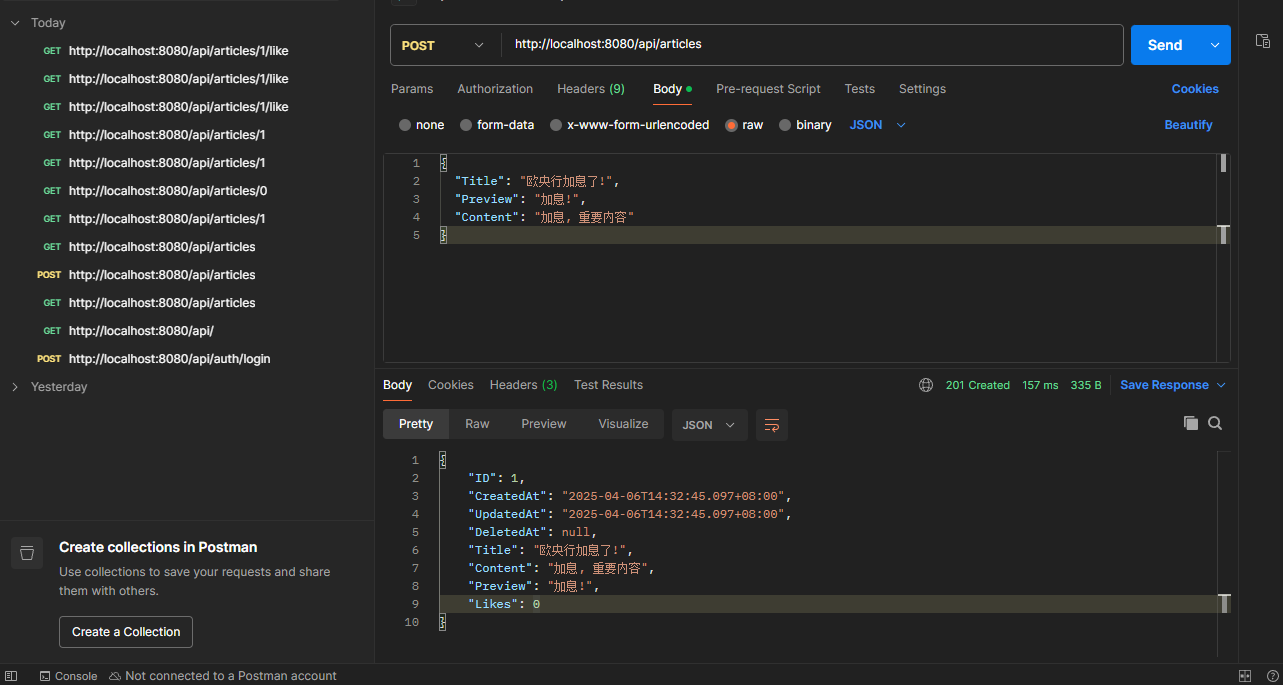
Task: Copy the response body with copy icon
Action: (1190, 423)
